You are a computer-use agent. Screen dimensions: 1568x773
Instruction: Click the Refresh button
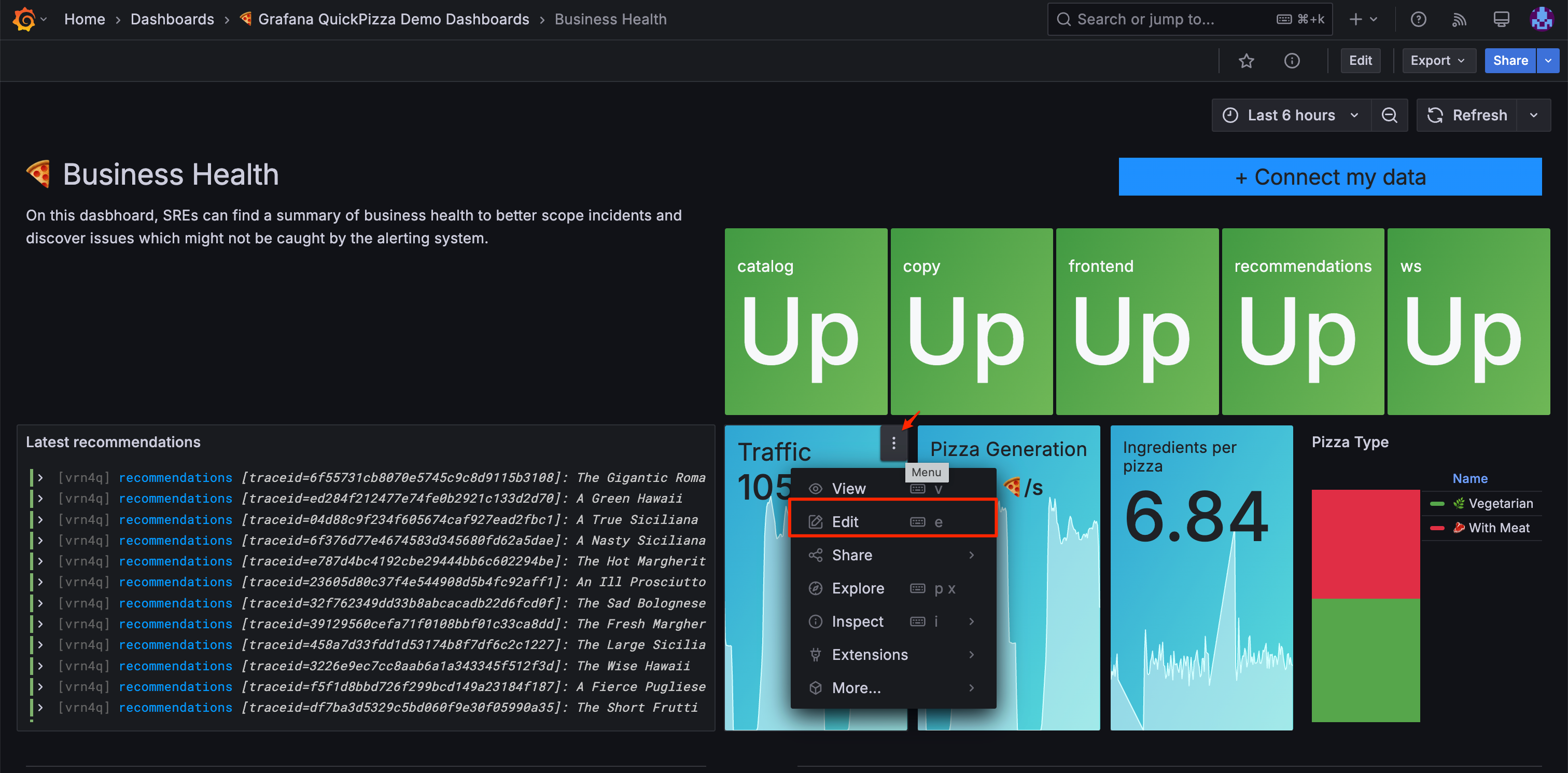[1467, 115]
